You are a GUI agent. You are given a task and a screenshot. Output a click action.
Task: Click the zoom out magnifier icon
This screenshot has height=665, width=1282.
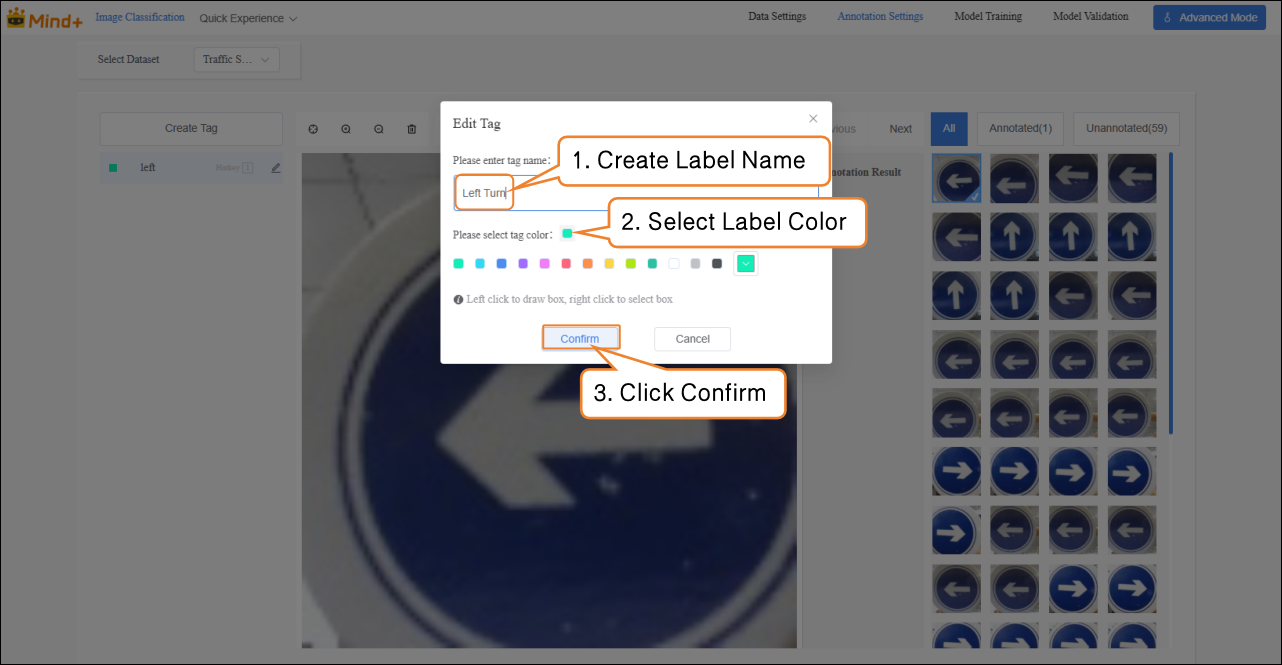[x=379, y=129]
